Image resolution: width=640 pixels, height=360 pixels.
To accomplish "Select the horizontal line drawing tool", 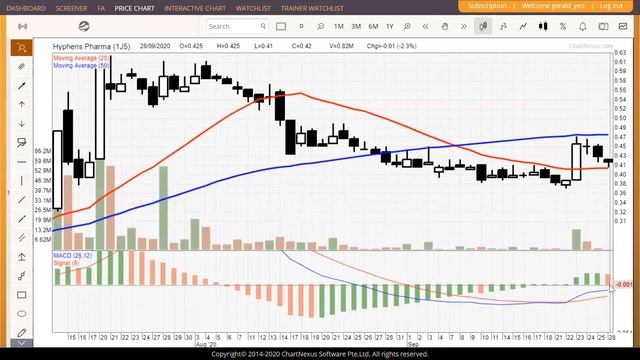I will coord(22,162).
